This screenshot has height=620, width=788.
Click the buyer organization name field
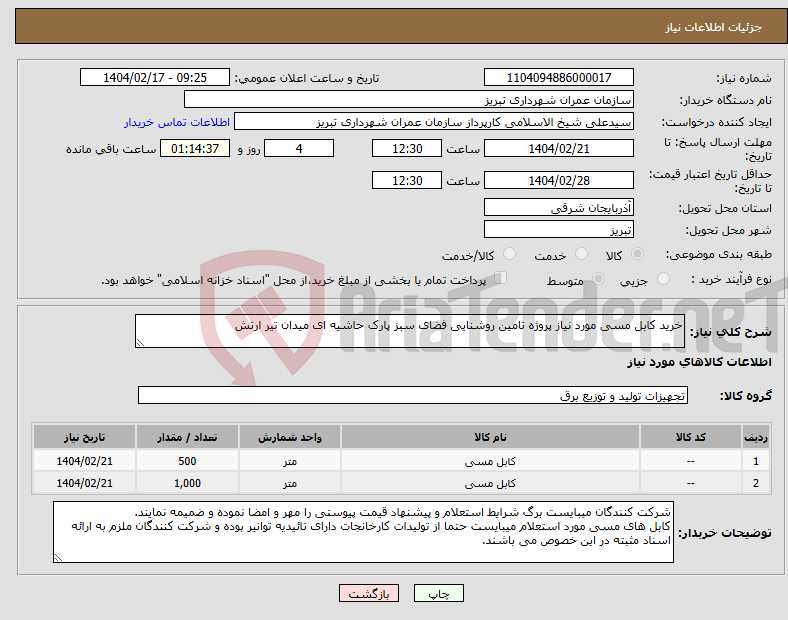pos(409,99)
